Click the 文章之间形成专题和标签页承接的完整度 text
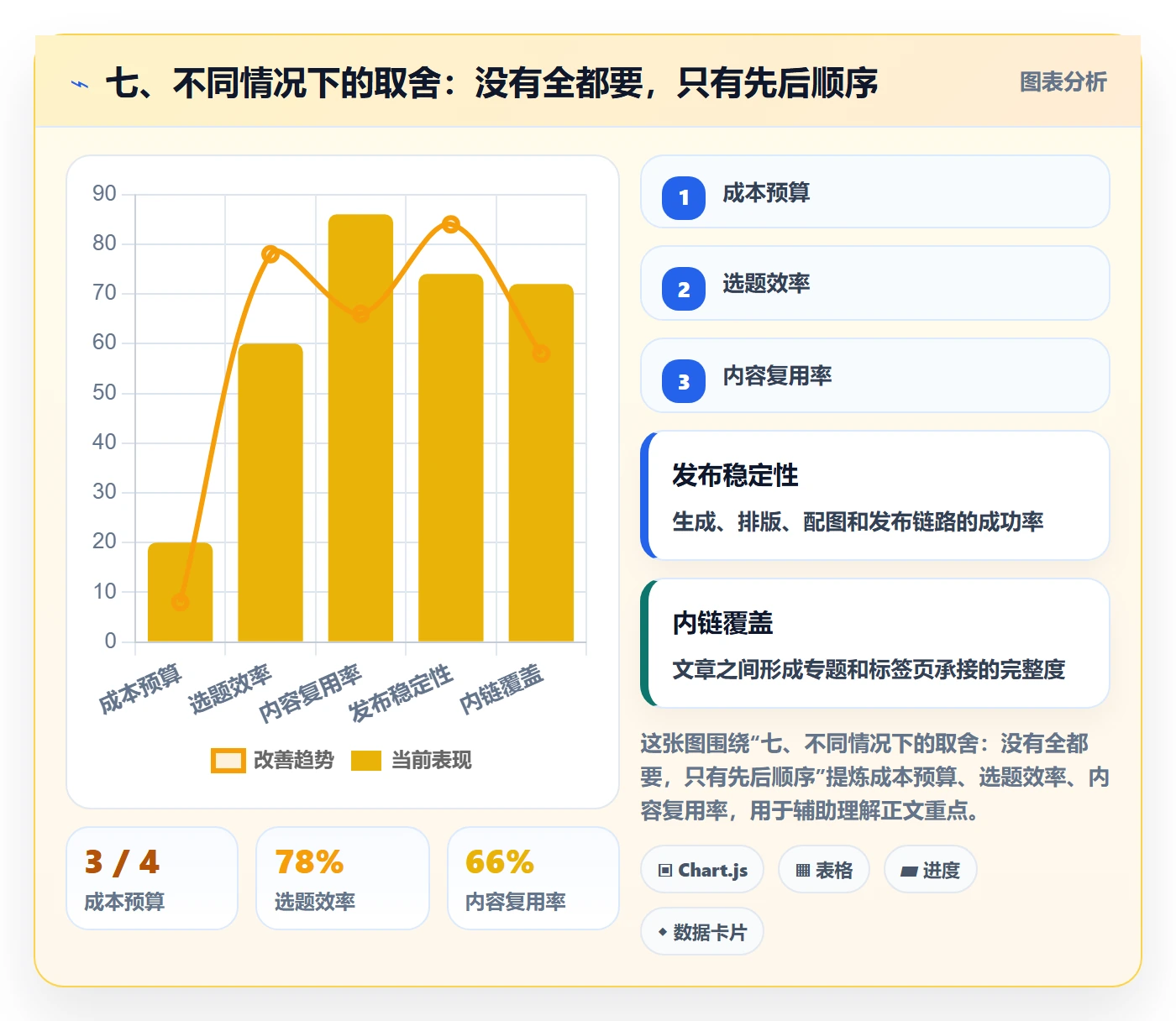 click(869, 670)
